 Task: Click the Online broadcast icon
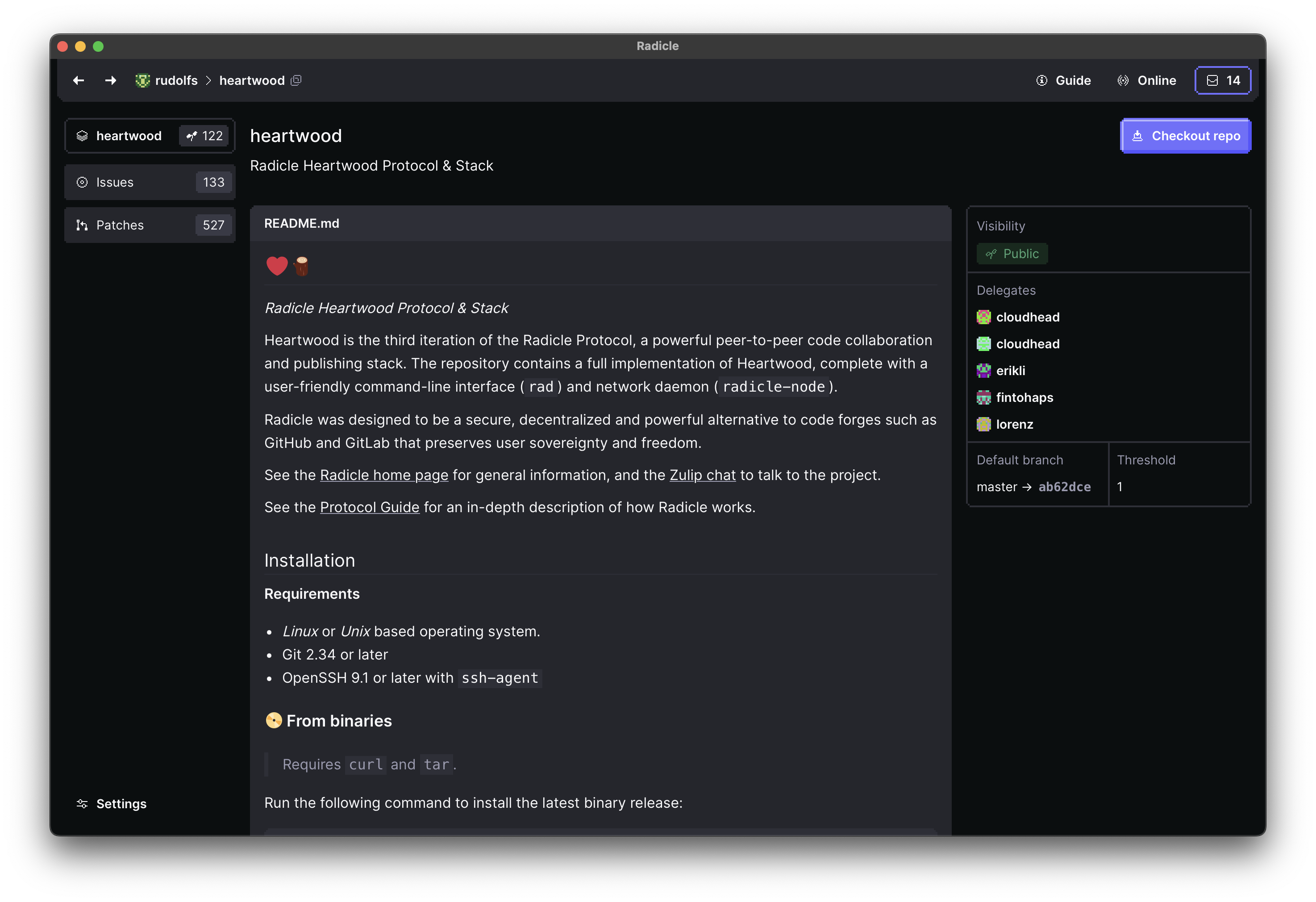pyautogui.click(x=1124, y=80)
